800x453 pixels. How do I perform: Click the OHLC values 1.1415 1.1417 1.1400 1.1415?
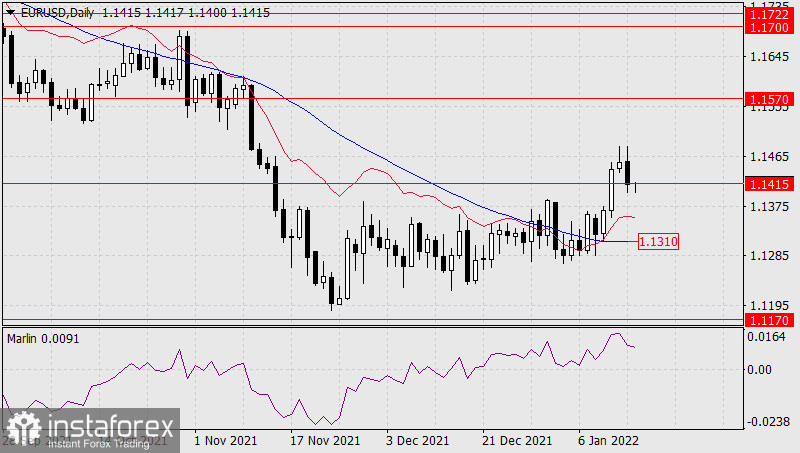click(186, 13)
